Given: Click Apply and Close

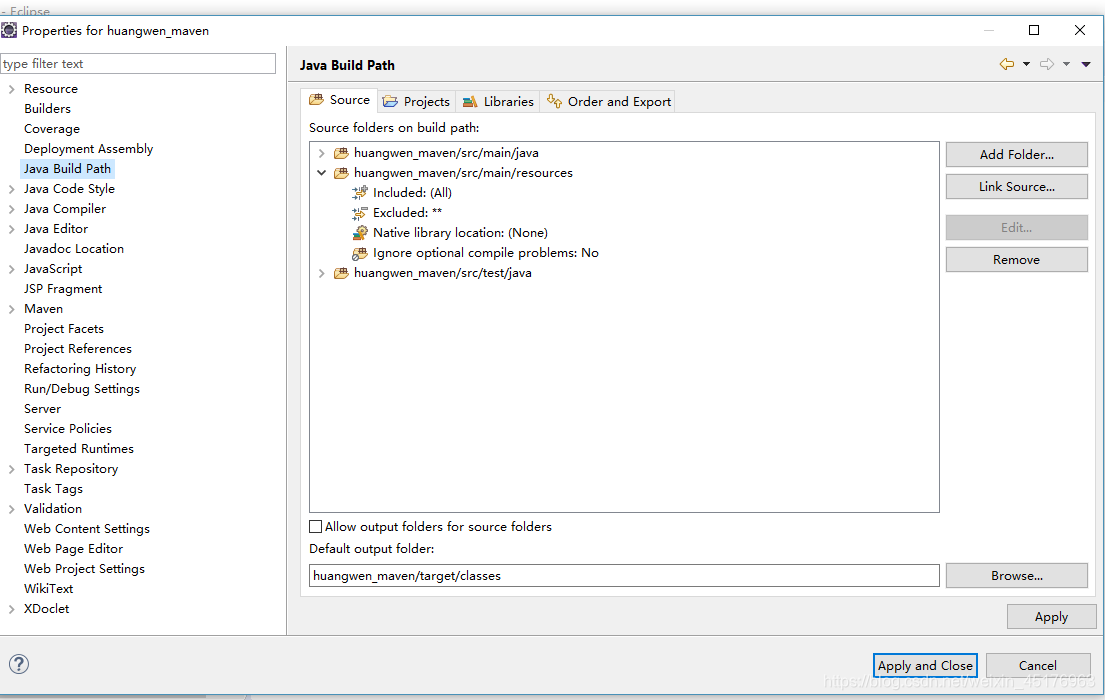Looking at the screenshot, I should click(925, 665).
